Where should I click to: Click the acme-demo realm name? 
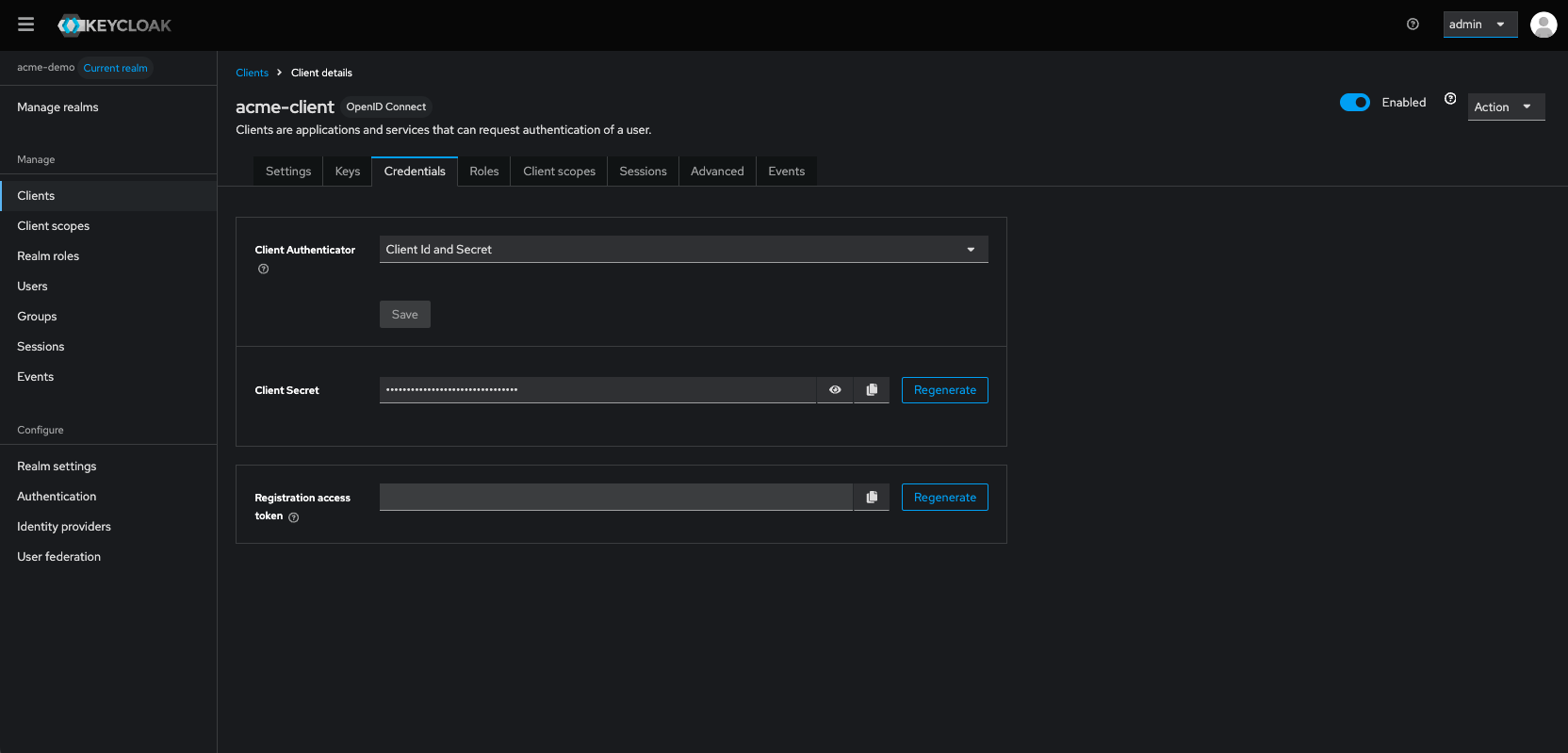click(45, 67)
